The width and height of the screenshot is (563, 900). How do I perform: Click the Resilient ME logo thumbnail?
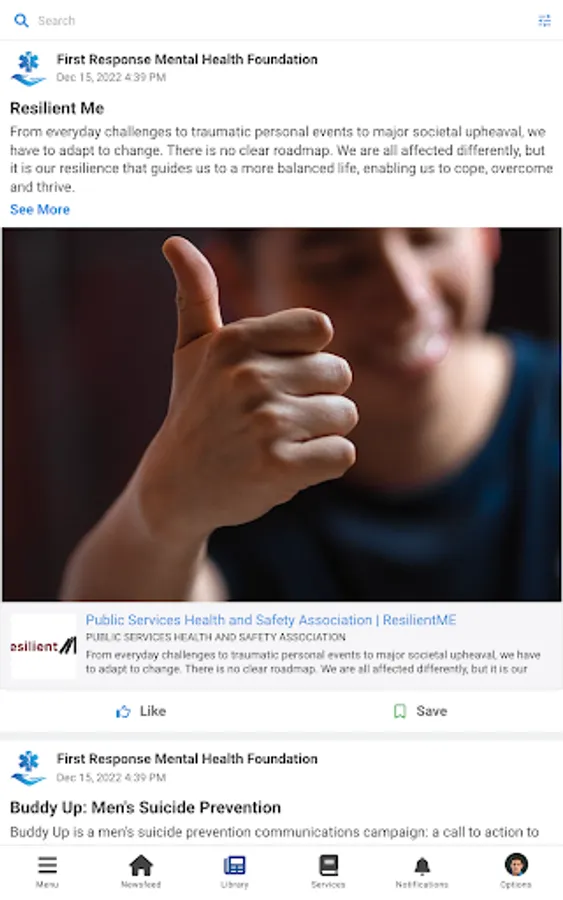tap(44, 646)
